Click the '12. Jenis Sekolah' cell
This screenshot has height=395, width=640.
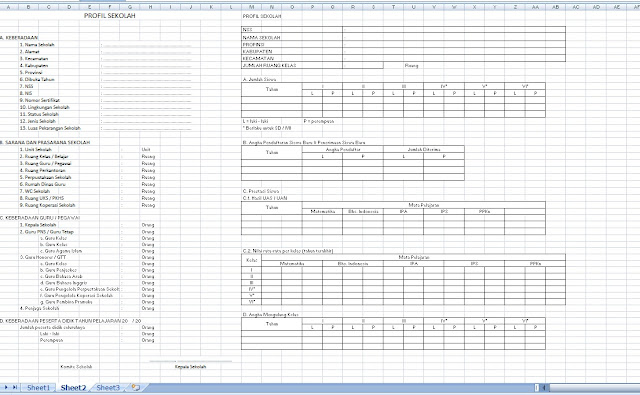(x=38, y=121)
